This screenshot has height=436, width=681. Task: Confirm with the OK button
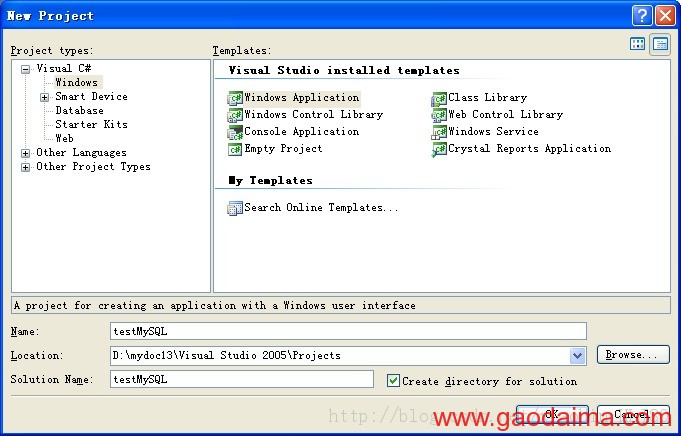(552, 414)
